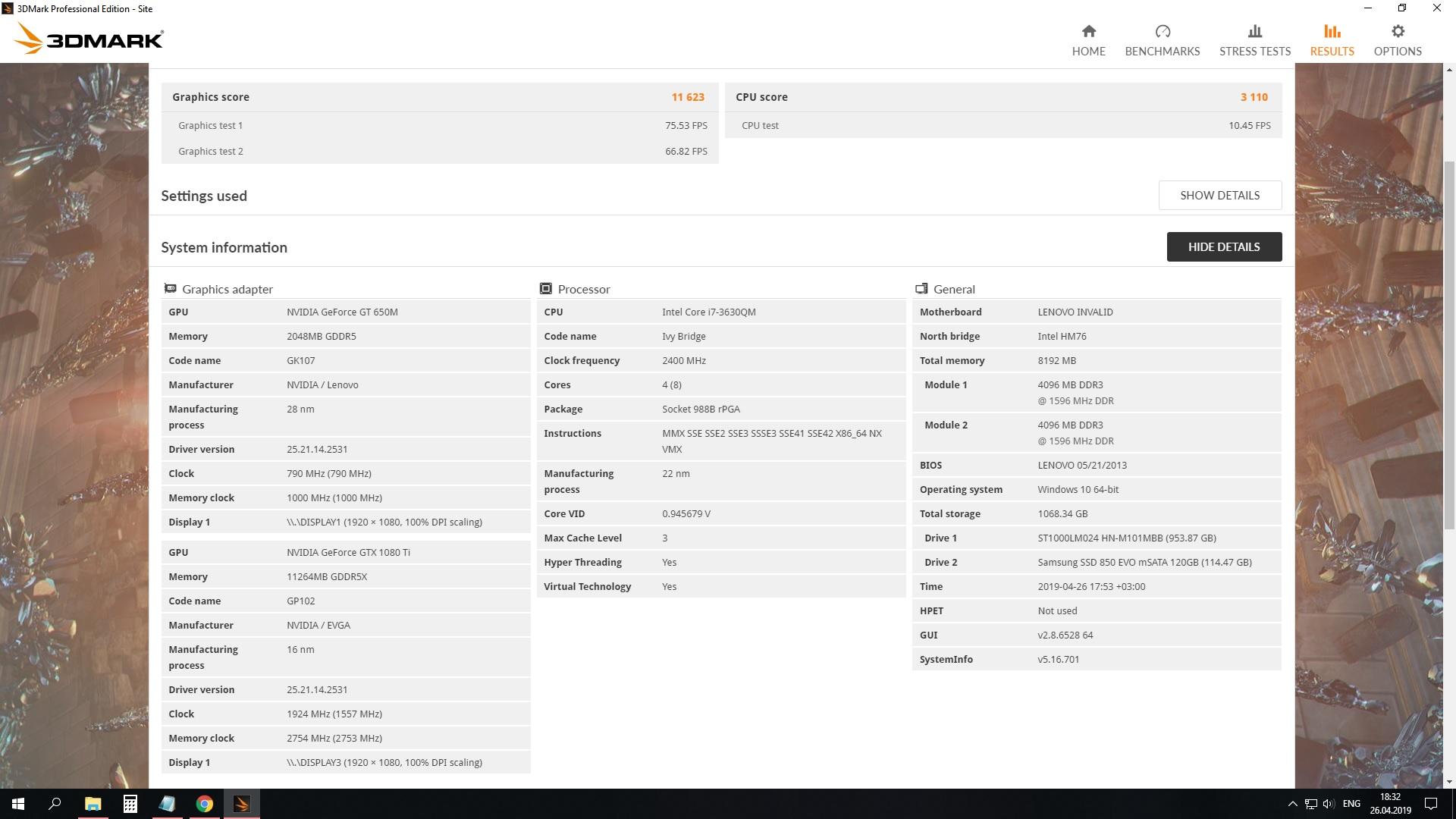This screenshot has height=819, width=1456.
Task: Open Windows Start menu
Action: coord(18,804)
